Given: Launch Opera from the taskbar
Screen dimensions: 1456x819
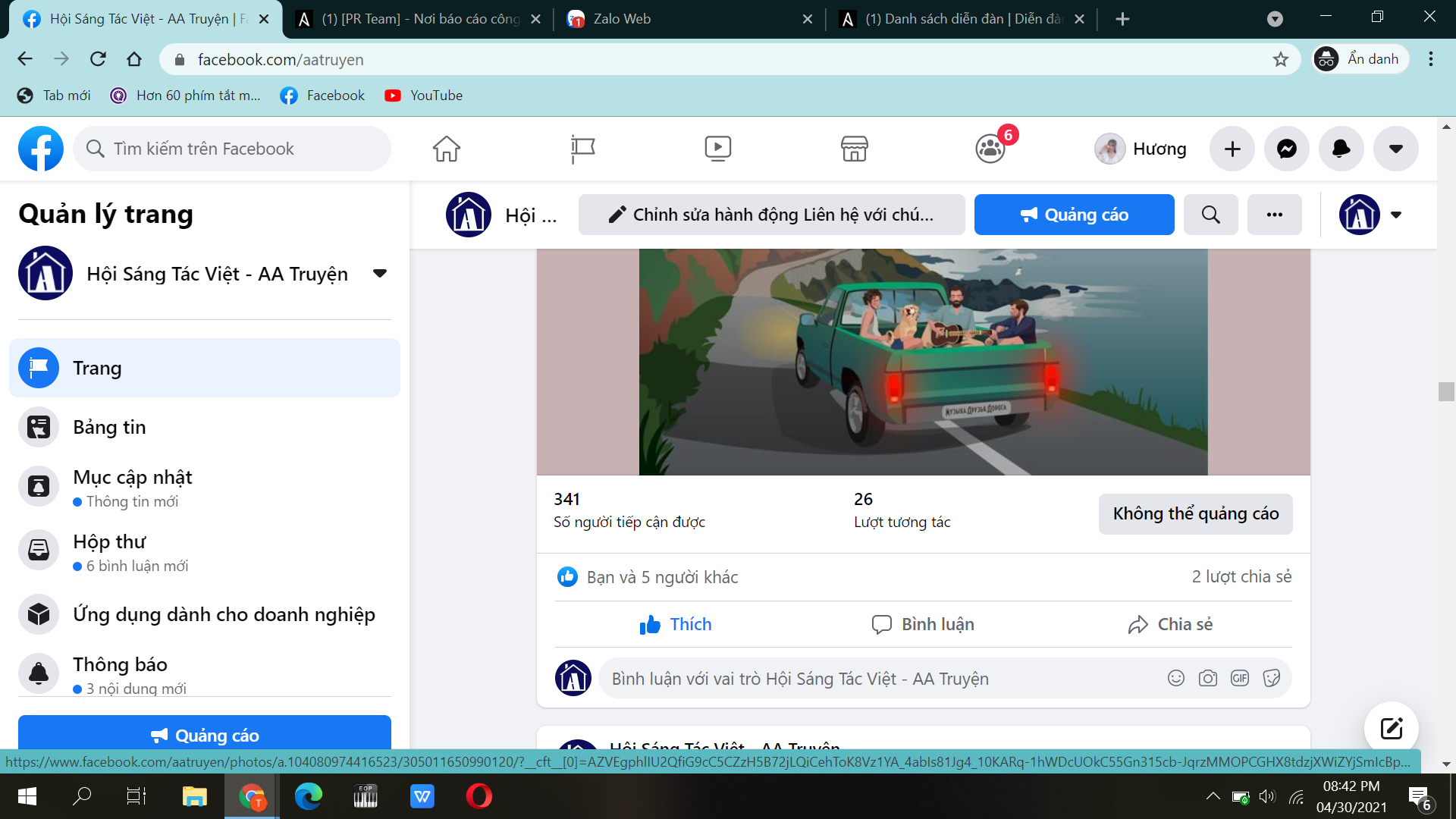Looking at the screenshot, I should pyautogui.click(x=479, y=796).
